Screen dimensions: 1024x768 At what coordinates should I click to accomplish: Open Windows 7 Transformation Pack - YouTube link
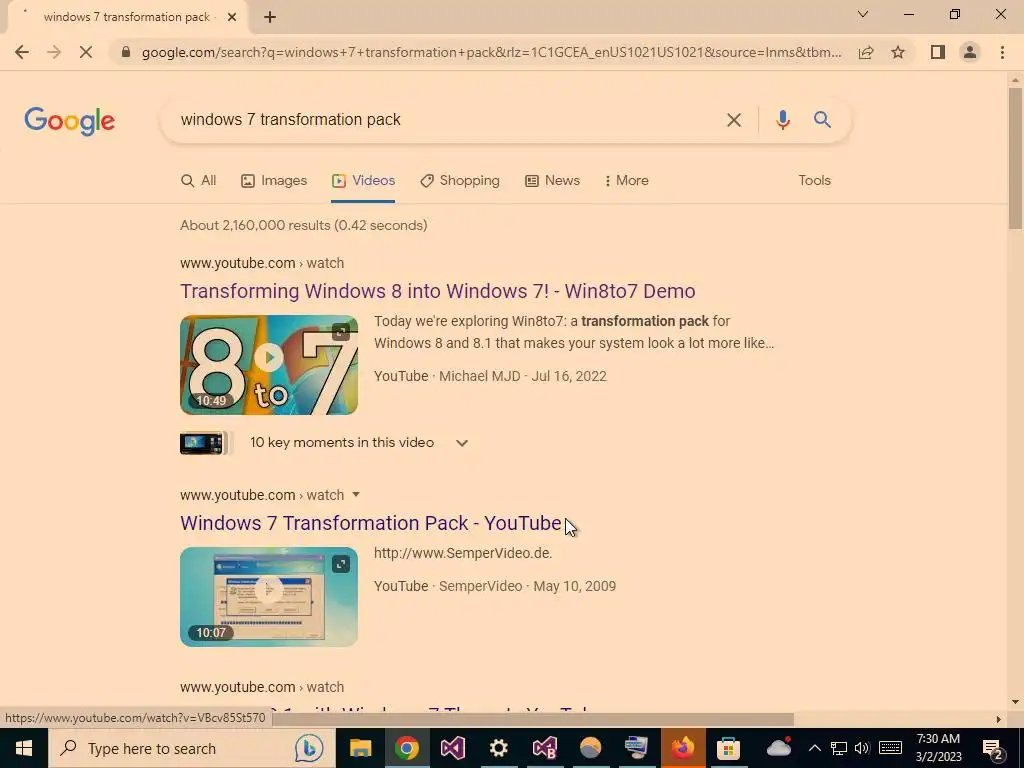[x=371, y=523]
